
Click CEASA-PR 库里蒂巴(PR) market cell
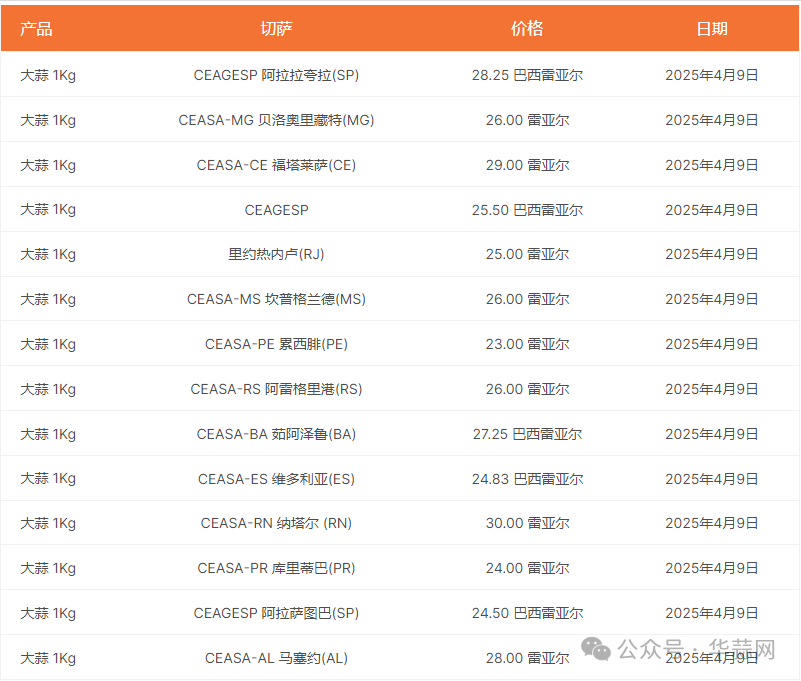[276, 568]
